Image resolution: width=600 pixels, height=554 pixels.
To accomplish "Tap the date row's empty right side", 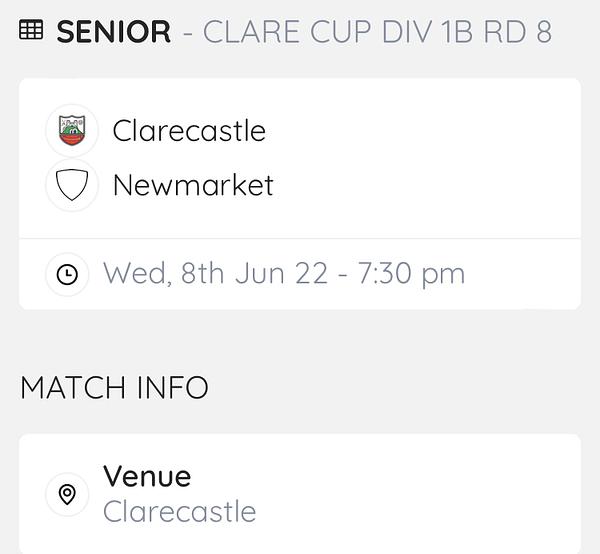I will coord(524,274).
